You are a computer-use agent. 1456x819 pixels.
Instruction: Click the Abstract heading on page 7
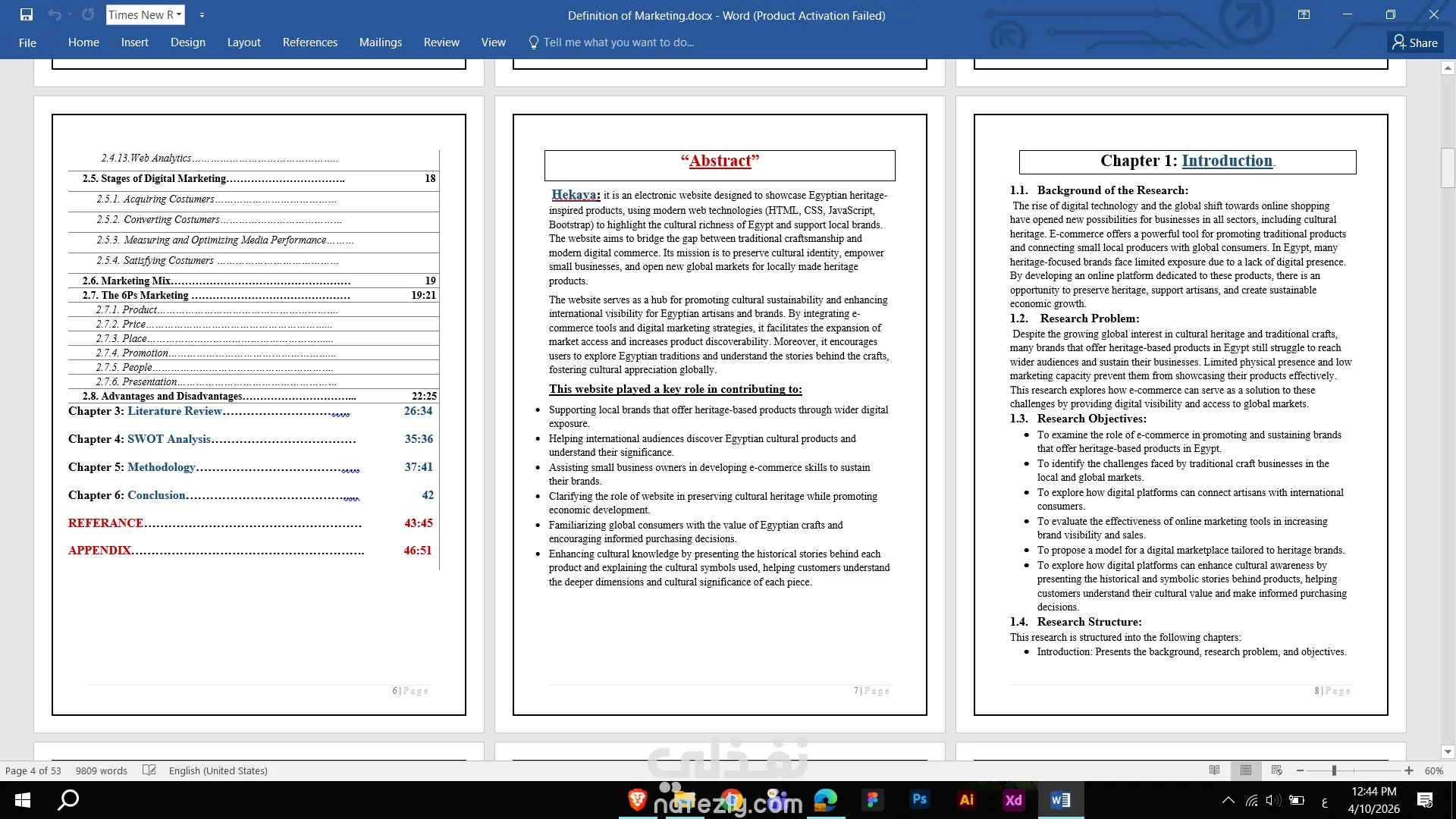tap(720, 161)
